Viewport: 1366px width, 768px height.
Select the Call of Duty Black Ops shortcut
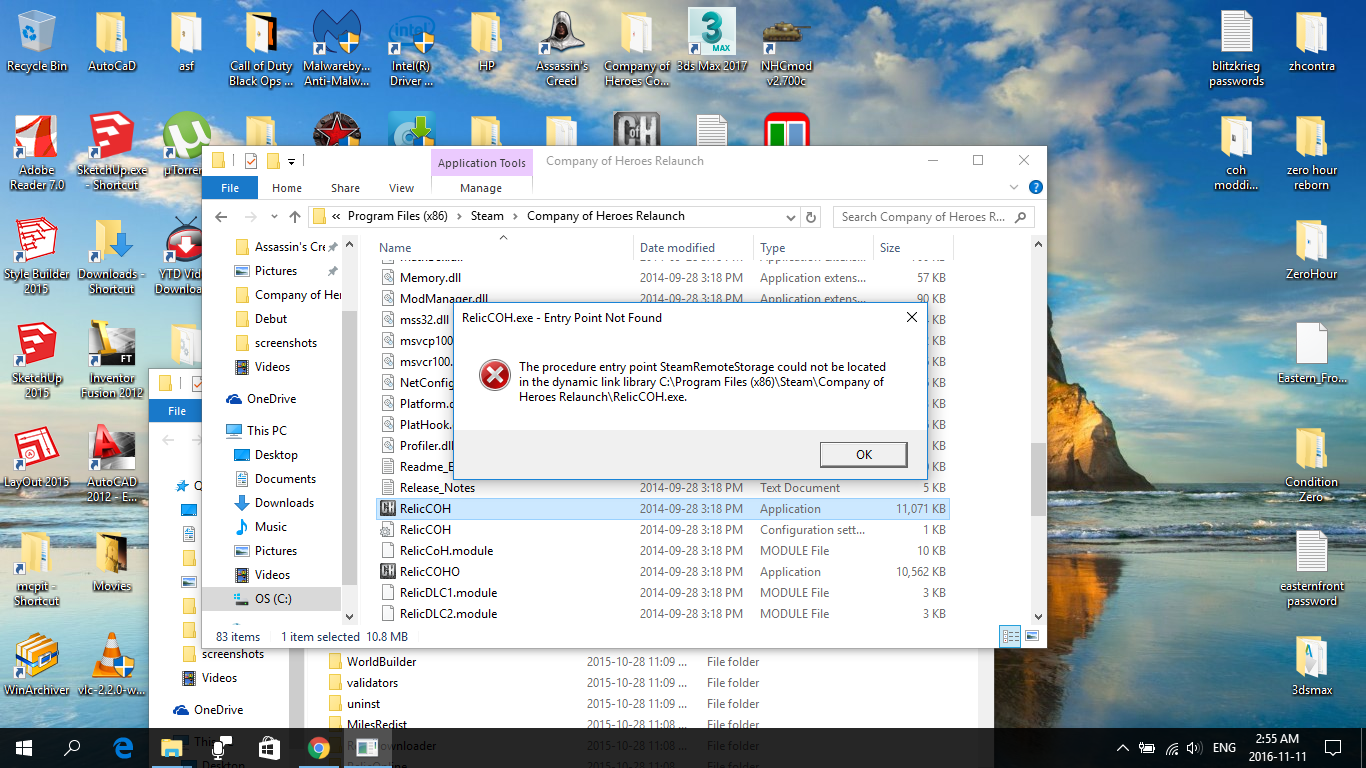[261, 49]
